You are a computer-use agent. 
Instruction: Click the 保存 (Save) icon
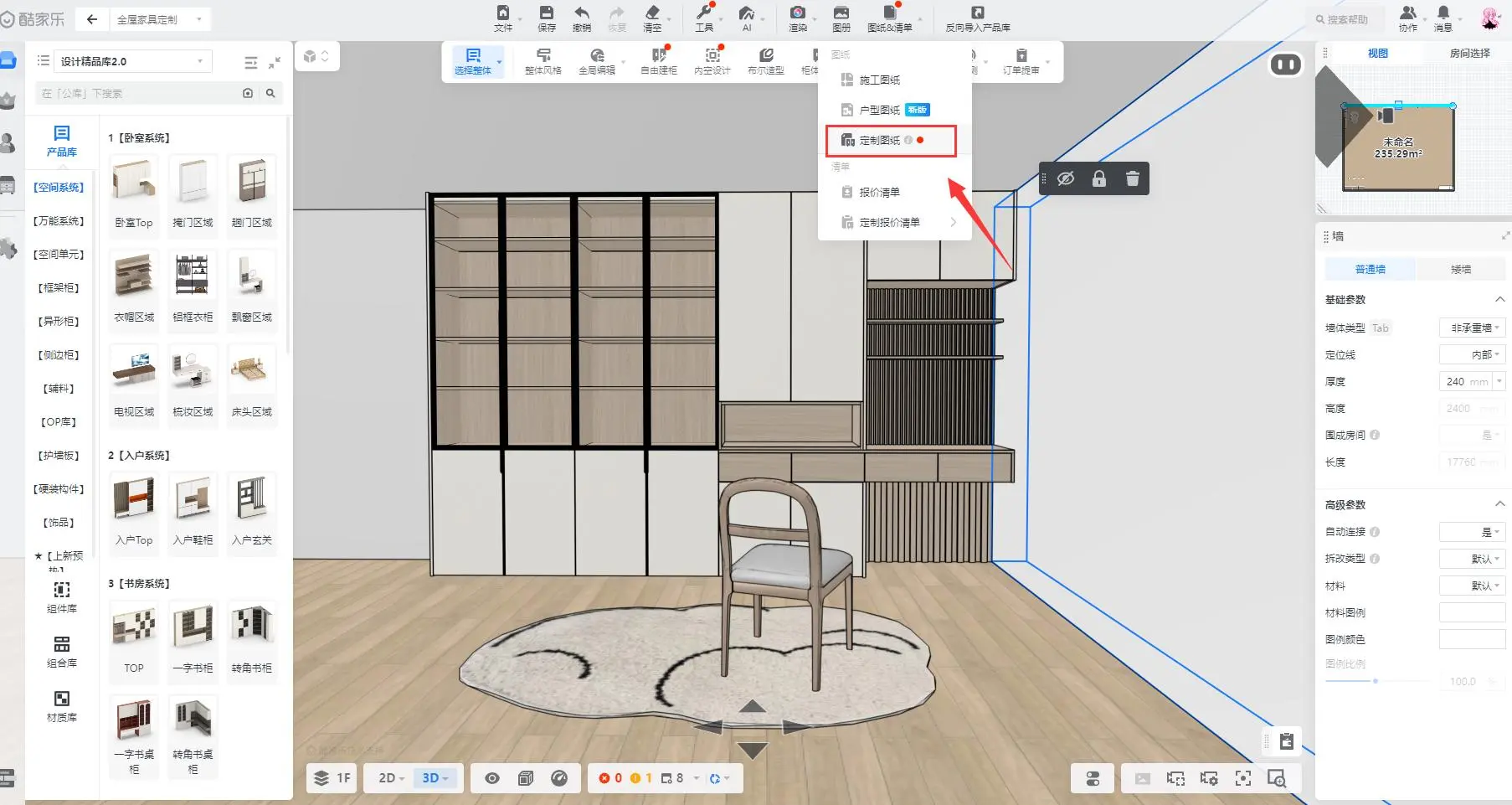pyautogui.click(x=546, y=13)
